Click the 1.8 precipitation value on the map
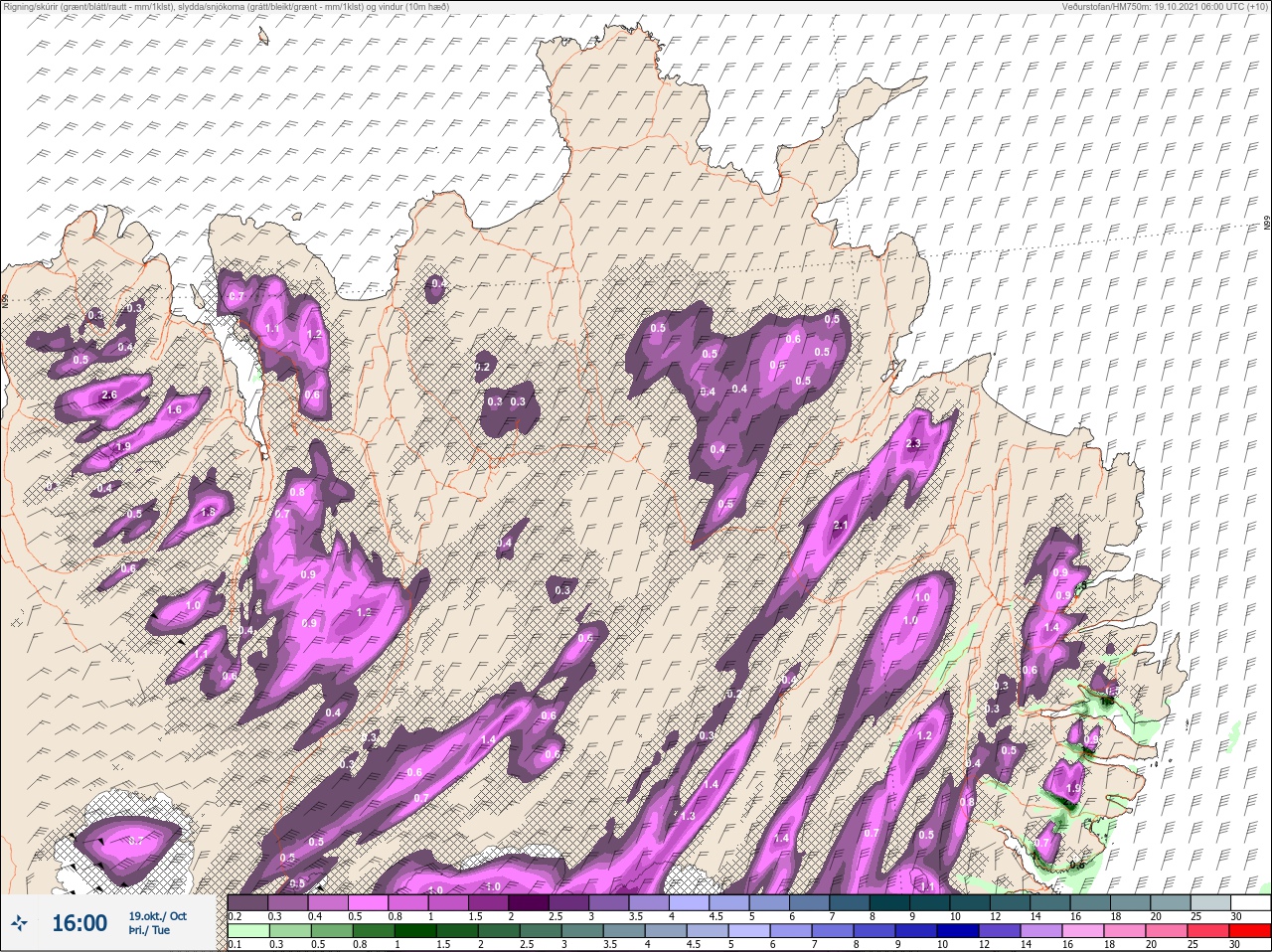Viewport: 1272px width, 952px height. tap(208, 513)
